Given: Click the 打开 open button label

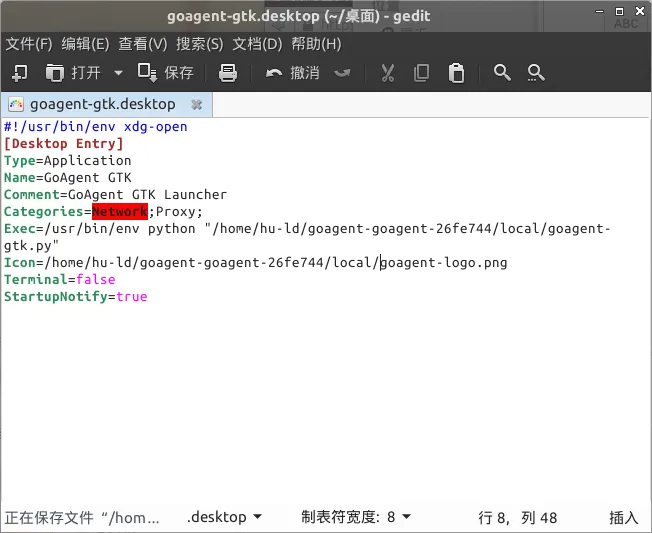Looking at the screenshot, I should pyautogui.click(x=86, y=73).
